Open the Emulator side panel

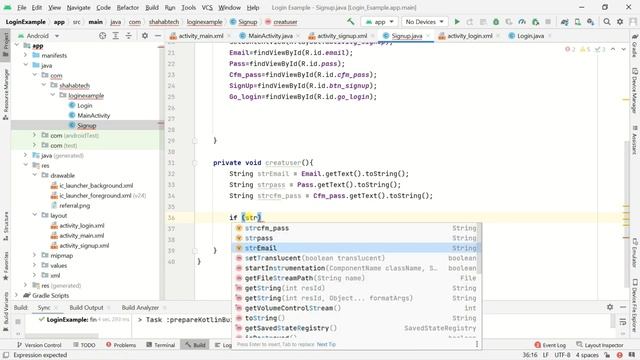[x=635, y=253]
